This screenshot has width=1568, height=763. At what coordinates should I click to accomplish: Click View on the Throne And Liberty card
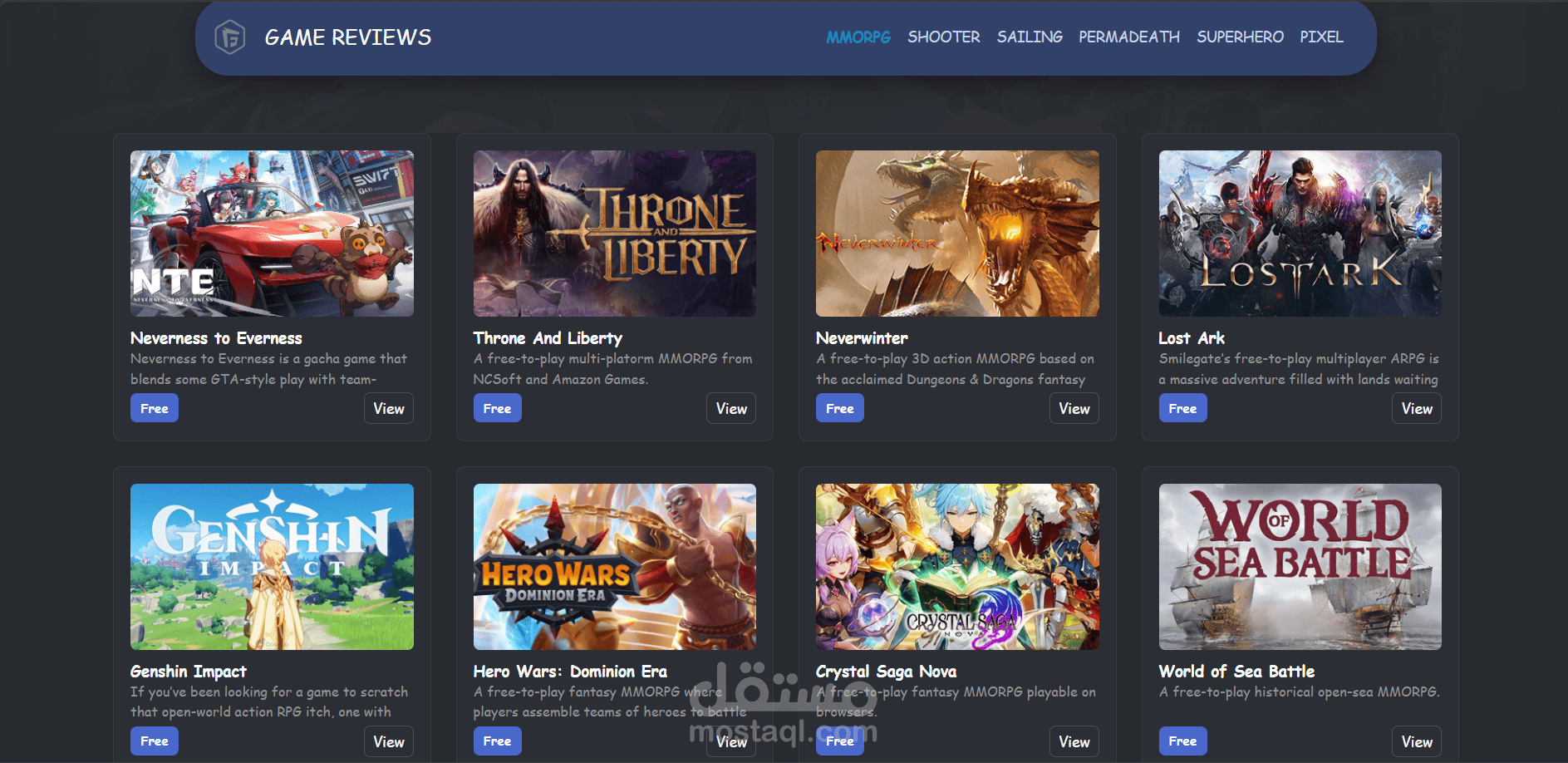tap(731, 408)
